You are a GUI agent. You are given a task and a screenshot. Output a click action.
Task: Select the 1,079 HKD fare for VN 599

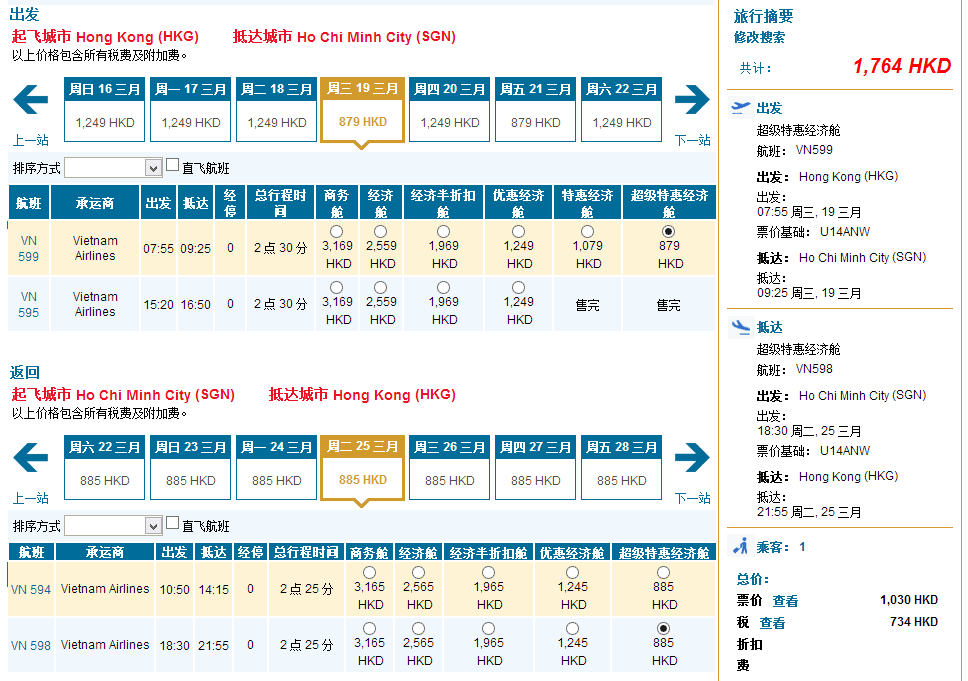587,232
